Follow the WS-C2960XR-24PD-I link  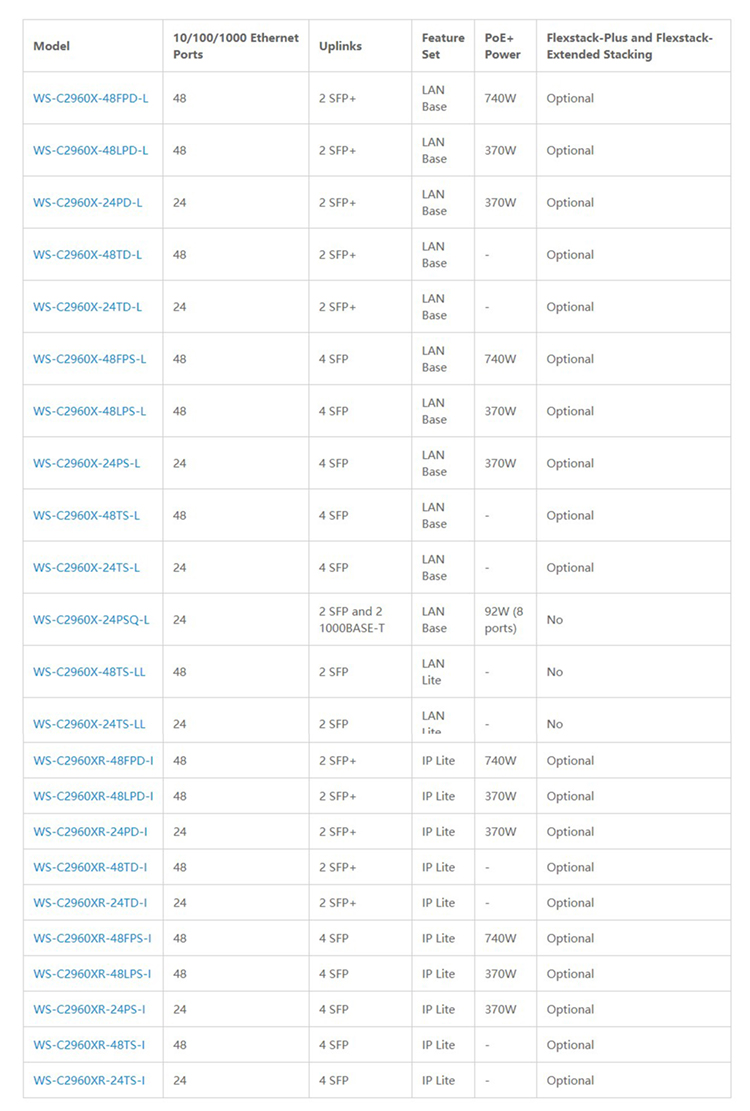[91, 832]
